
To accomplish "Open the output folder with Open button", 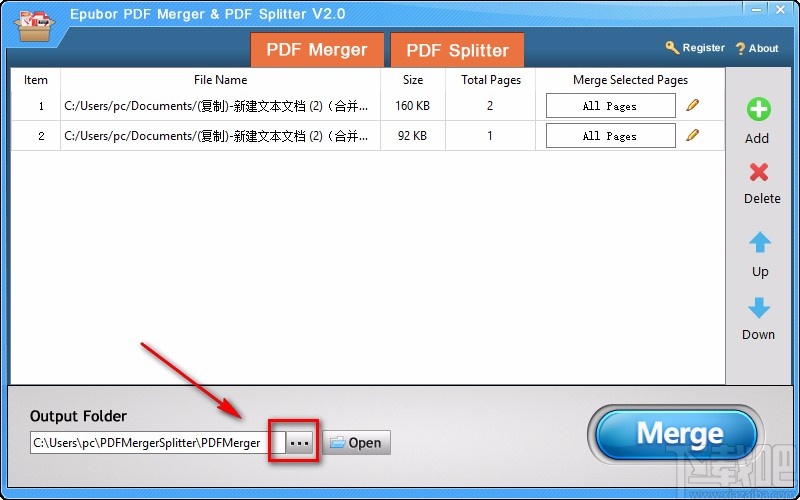I will point(357,443).
